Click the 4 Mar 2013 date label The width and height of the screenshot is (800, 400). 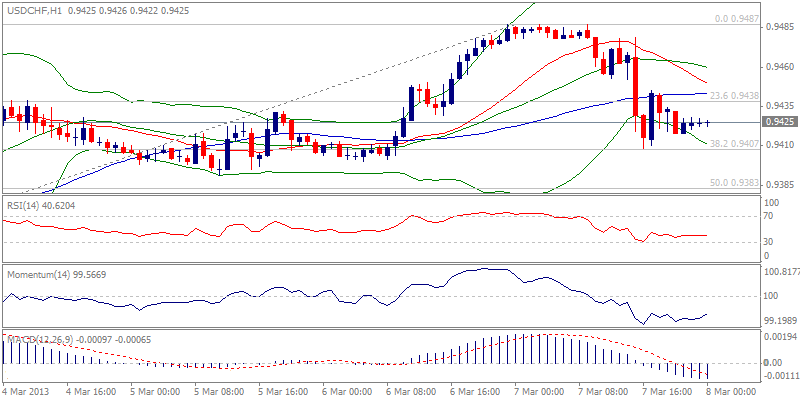click(x=28, y=391)
